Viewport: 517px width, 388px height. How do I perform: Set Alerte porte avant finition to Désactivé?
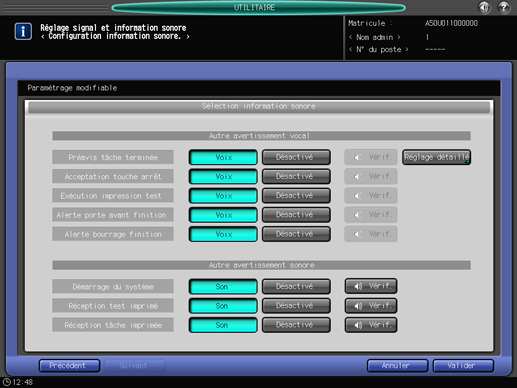click(x=296, y=215)
